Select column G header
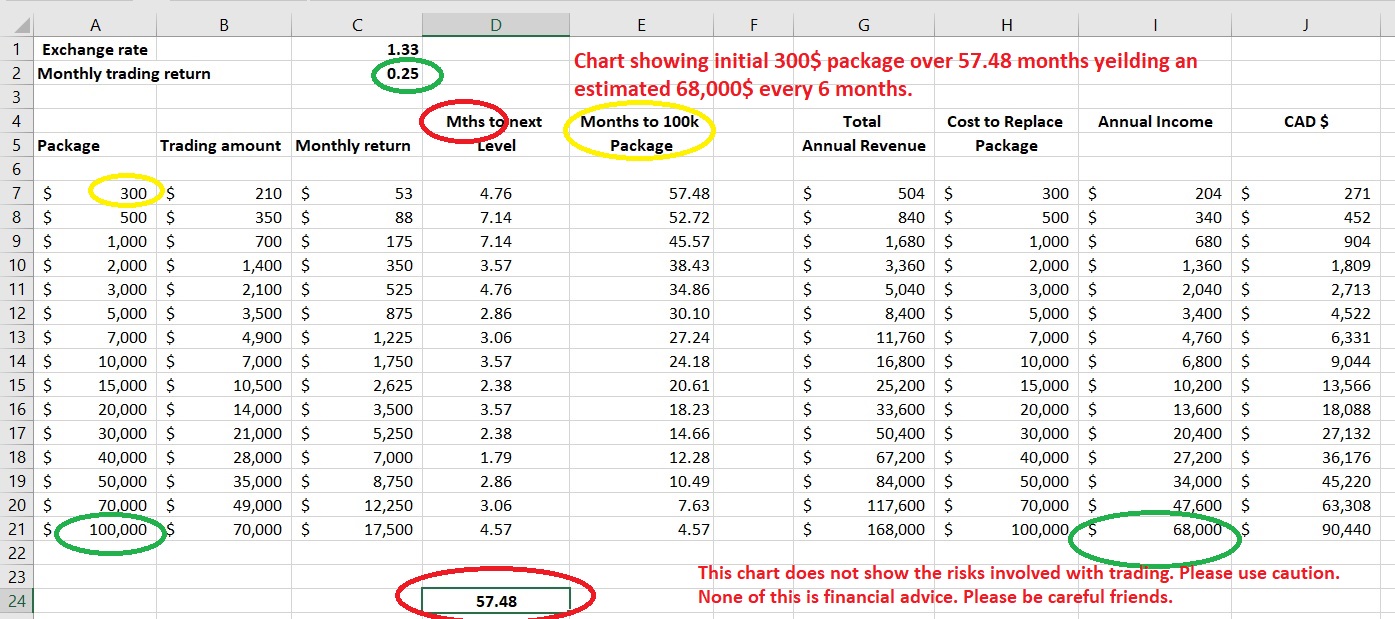Viewport: 1395px width, 619px height. pos(863,25)
